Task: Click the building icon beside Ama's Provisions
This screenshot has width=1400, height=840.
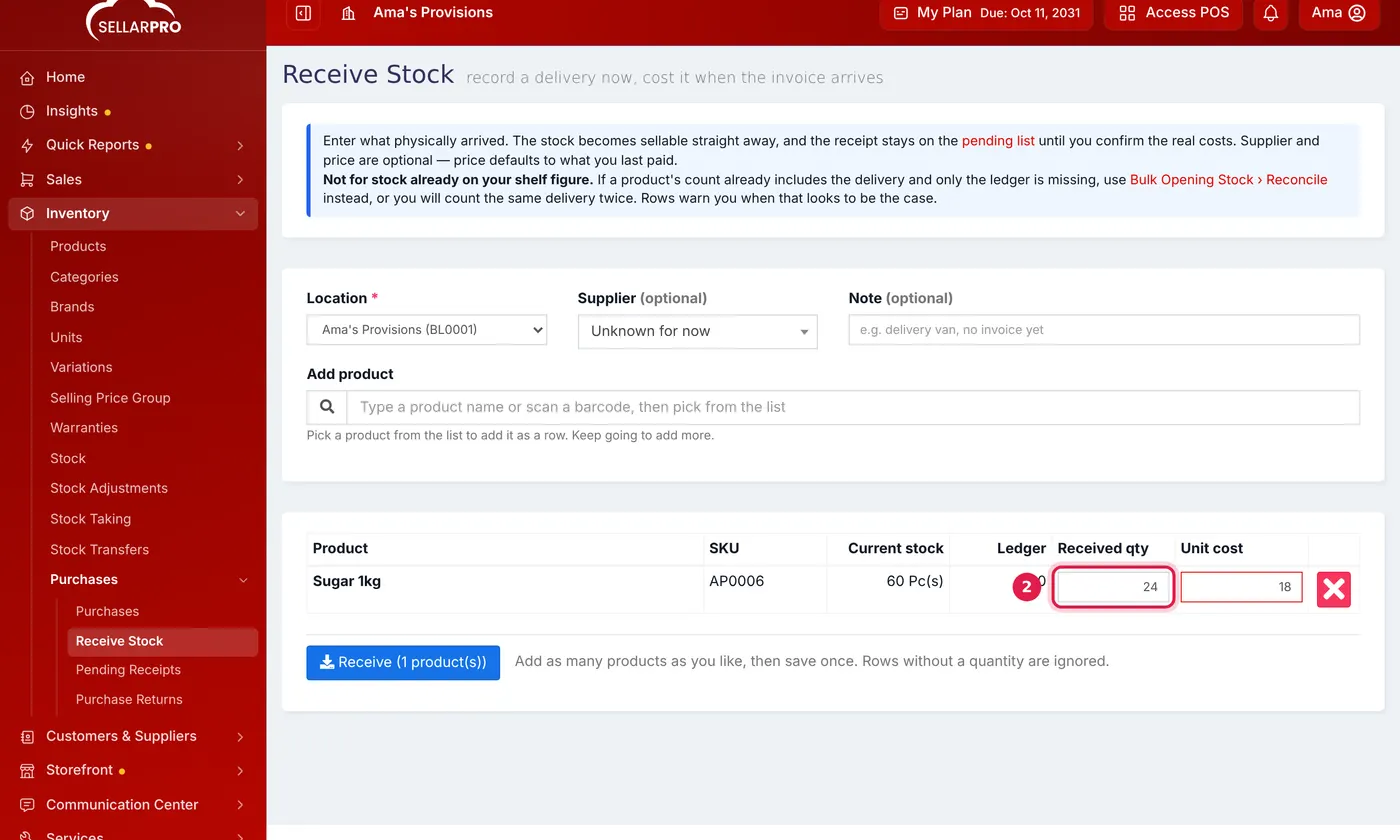Action: pyautogui.click(x=348, y=13)
